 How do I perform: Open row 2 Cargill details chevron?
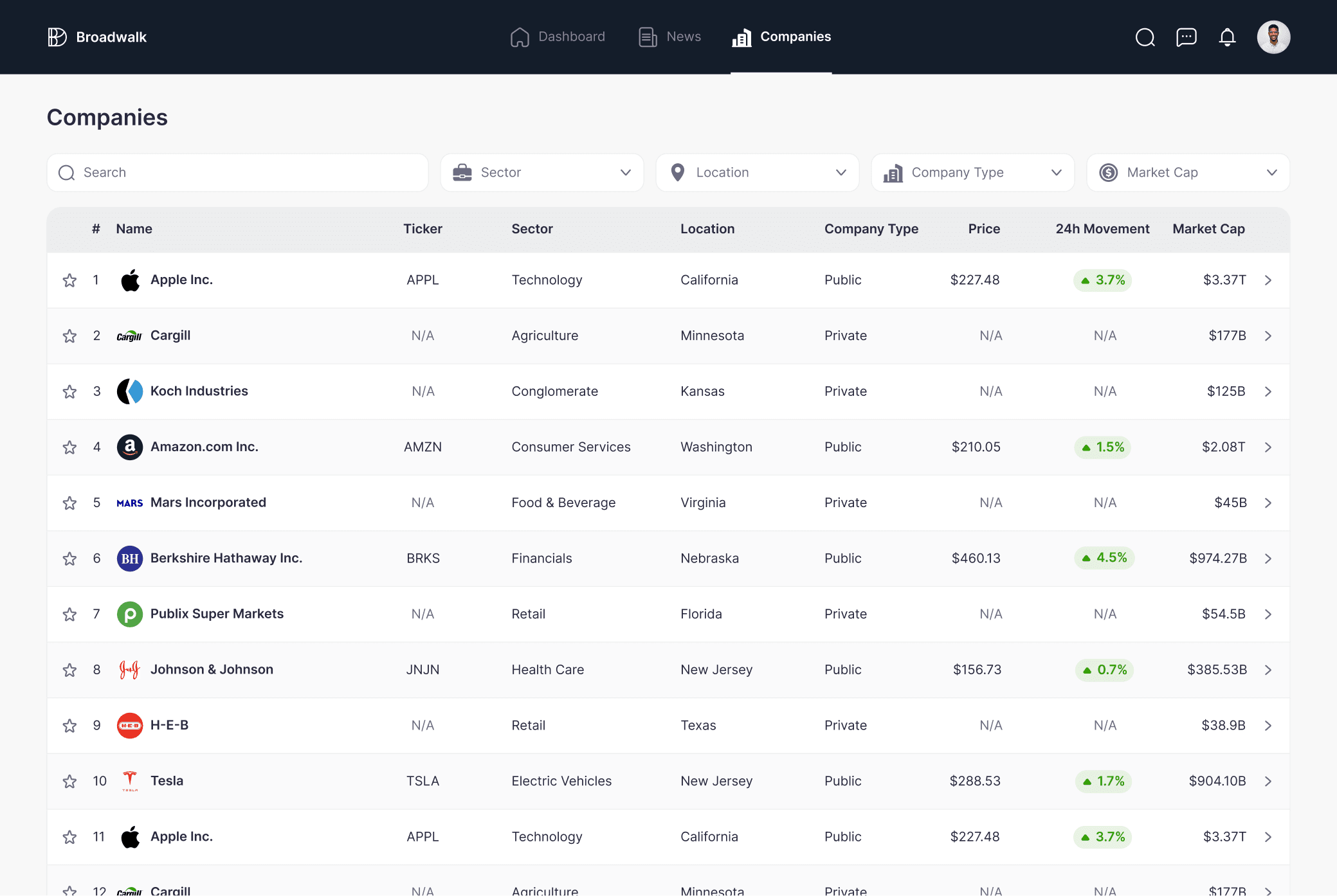[1268, 336]
